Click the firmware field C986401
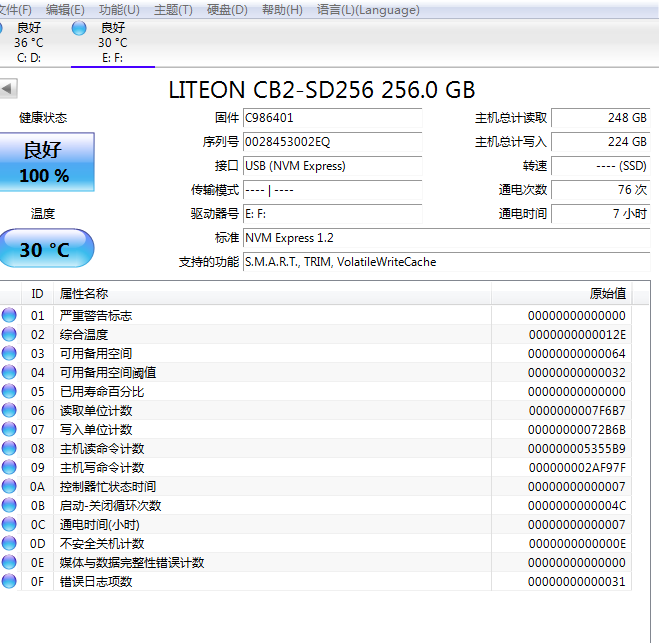 pyautogui.click(x=332, y=118)
